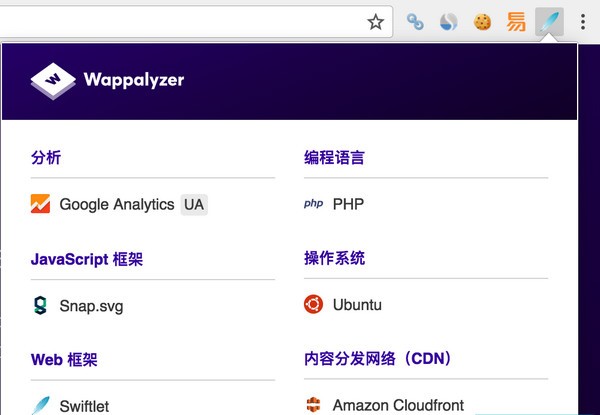This screenshot has width=600, height=415.
Task: Open the blue-grey globe extension icon
Action: (448, 22)
